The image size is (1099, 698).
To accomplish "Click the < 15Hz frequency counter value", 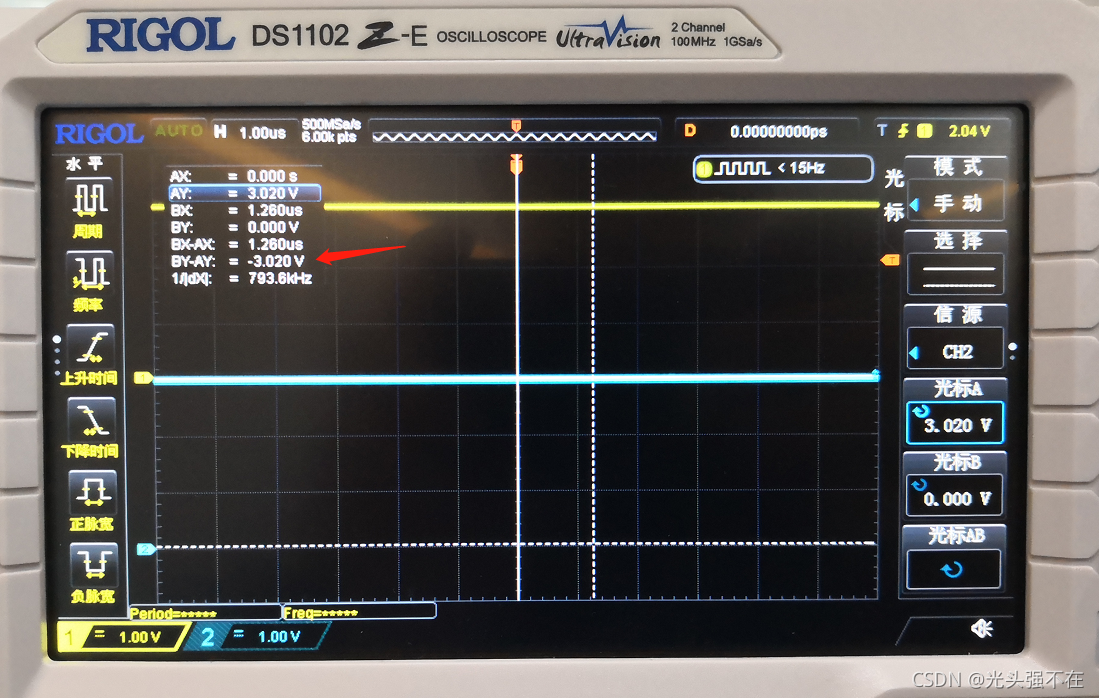I will click(801, 168).
